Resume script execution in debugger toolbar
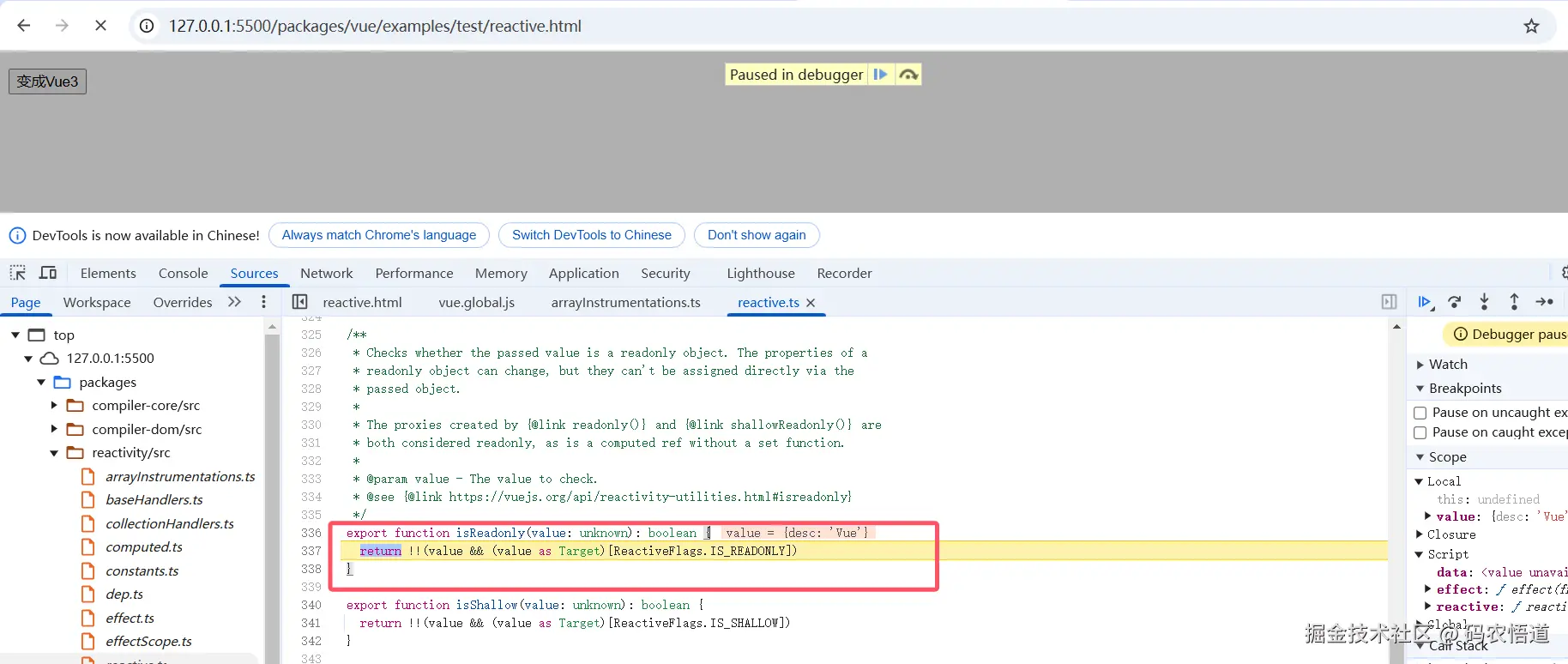Image resolution: width=1568 pixels, height=664 pixels. (x=1426, y=302)
